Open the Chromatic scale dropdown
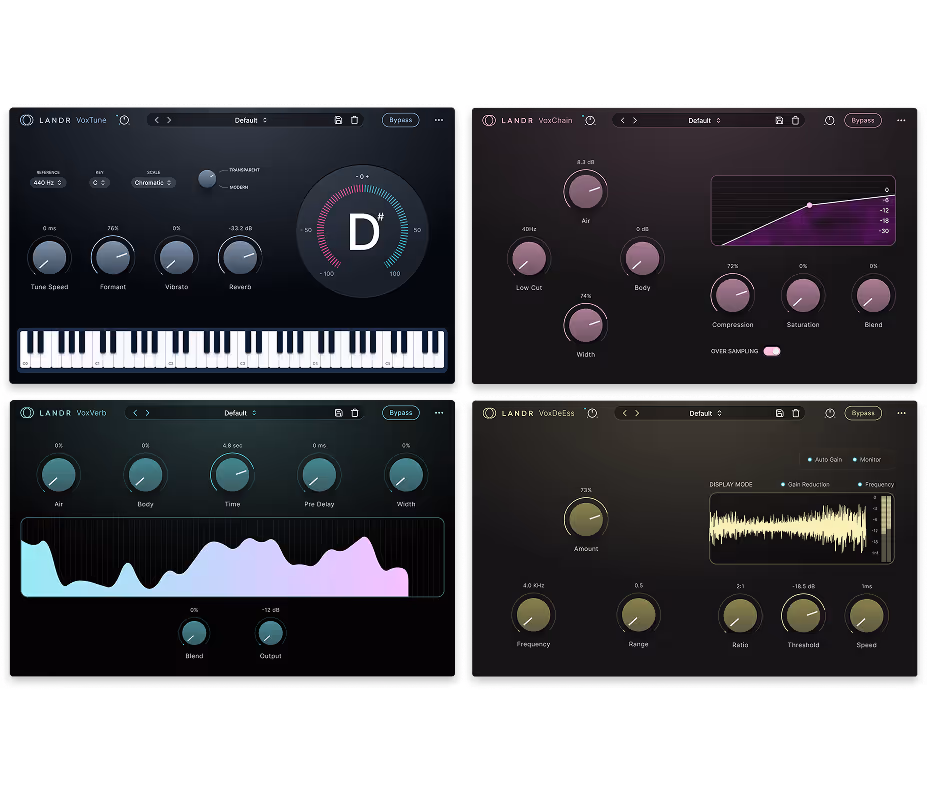Viewport: 927px width, 785px height. pyautogui.click(x=153, y=183)
